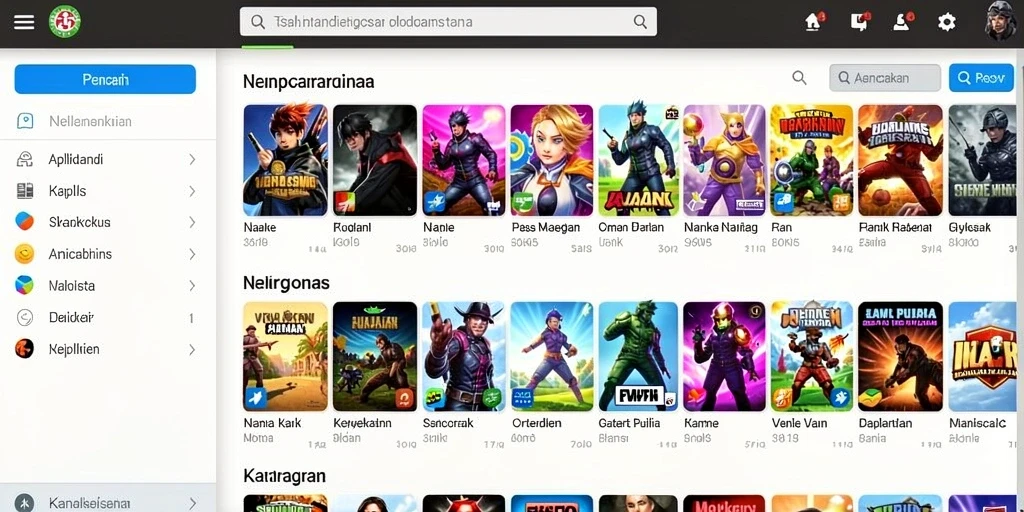Click the Skankckus sidebar icon
1024x512 pixels.
point(24,221)
